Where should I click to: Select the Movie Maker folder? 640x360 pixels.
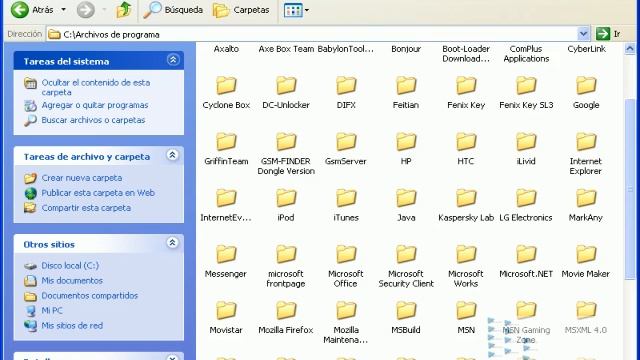pos(586,262)
